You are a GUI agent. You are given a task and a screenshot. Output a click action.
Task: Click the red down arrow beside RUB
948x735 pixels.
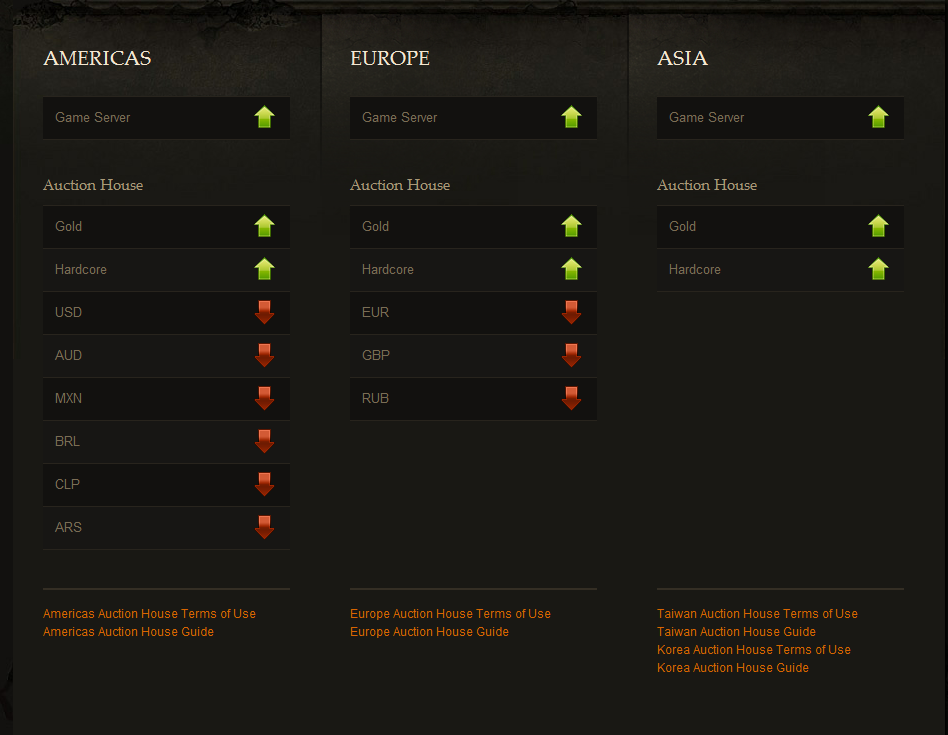click(571, 398)
